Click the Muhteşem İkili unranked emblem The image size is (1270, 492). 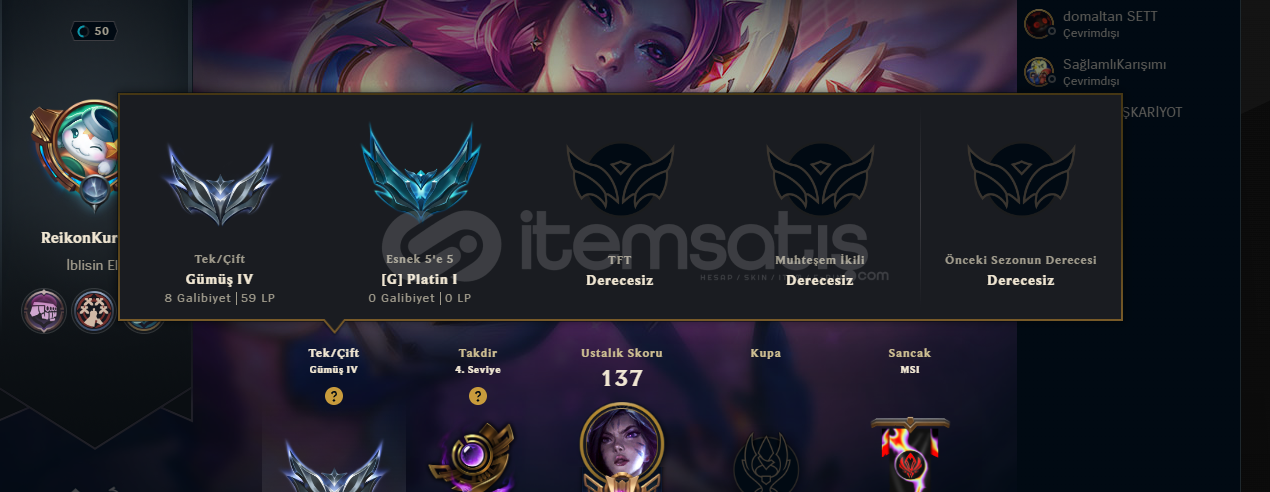[820, 175]
